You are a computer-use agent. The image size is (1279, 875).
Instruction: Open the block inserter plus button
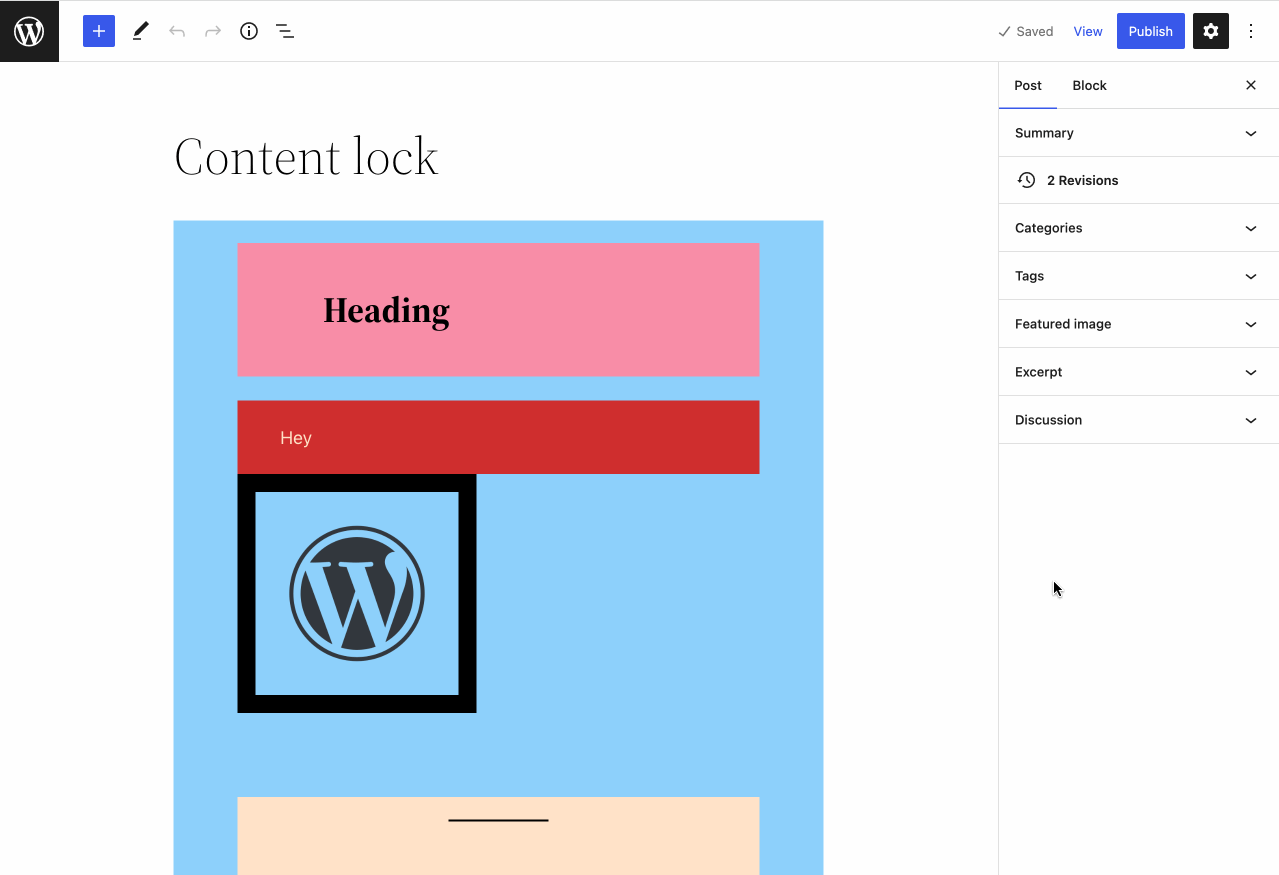[x=99, y=31]
